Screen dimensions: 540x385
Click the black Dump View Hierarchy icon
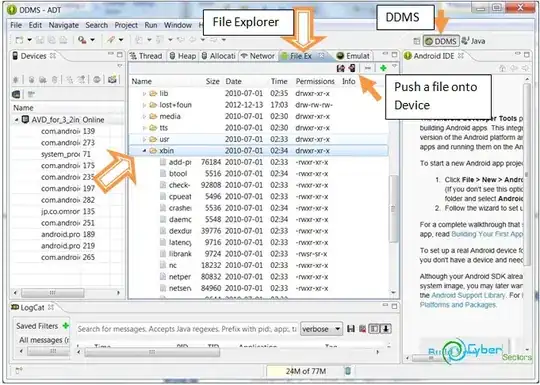point(16,94)
